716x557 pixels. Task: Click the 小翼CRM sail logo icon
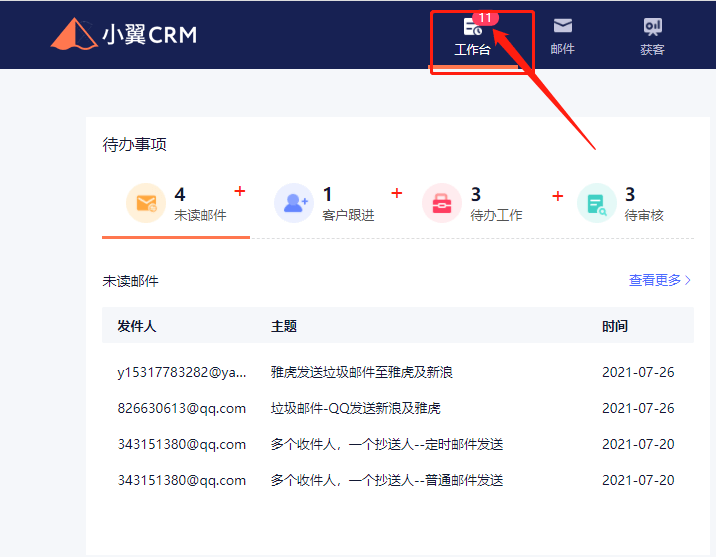tap(74, 34)
